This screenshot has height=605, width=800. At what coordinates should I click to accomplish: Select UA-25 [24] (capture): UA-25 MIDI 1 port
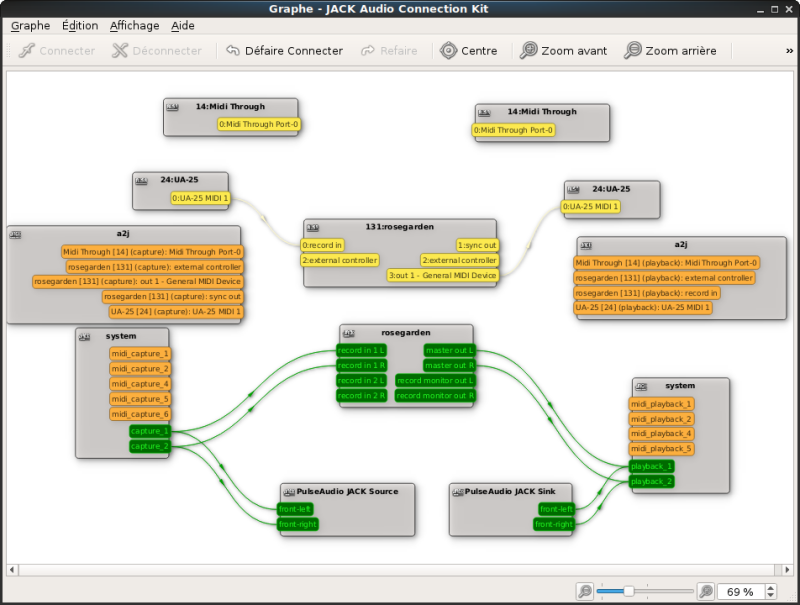click(x=176, y=312)
